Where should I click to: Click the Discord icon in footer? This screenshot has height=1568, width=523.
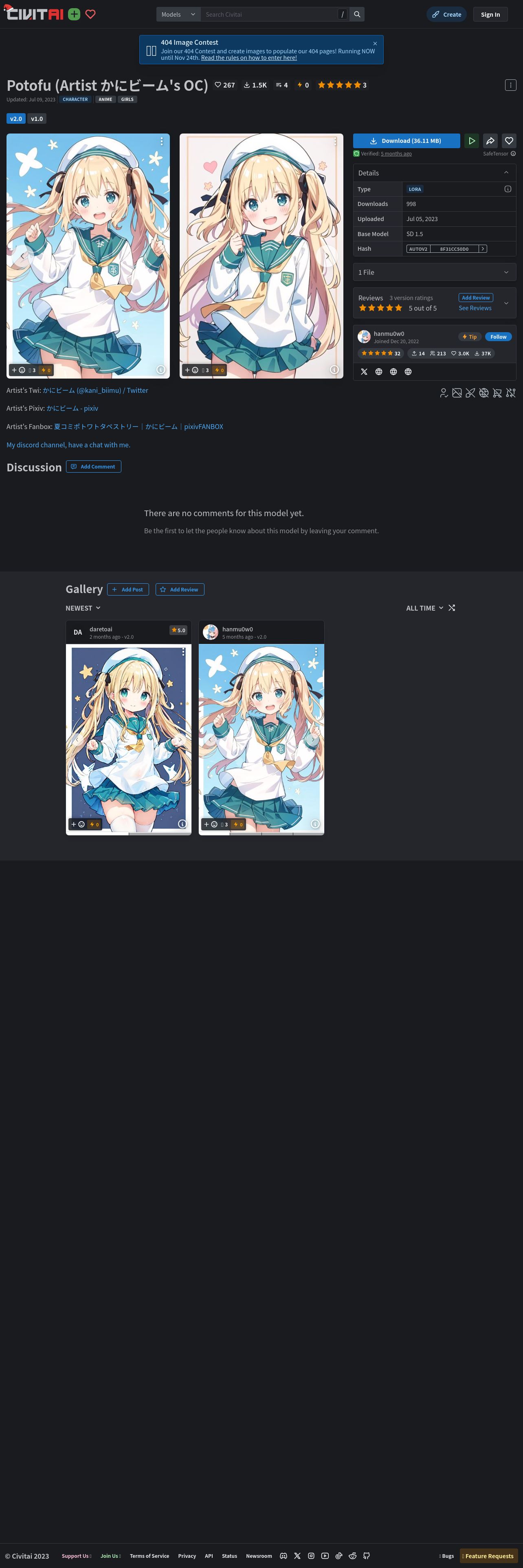click(283, 1555)
